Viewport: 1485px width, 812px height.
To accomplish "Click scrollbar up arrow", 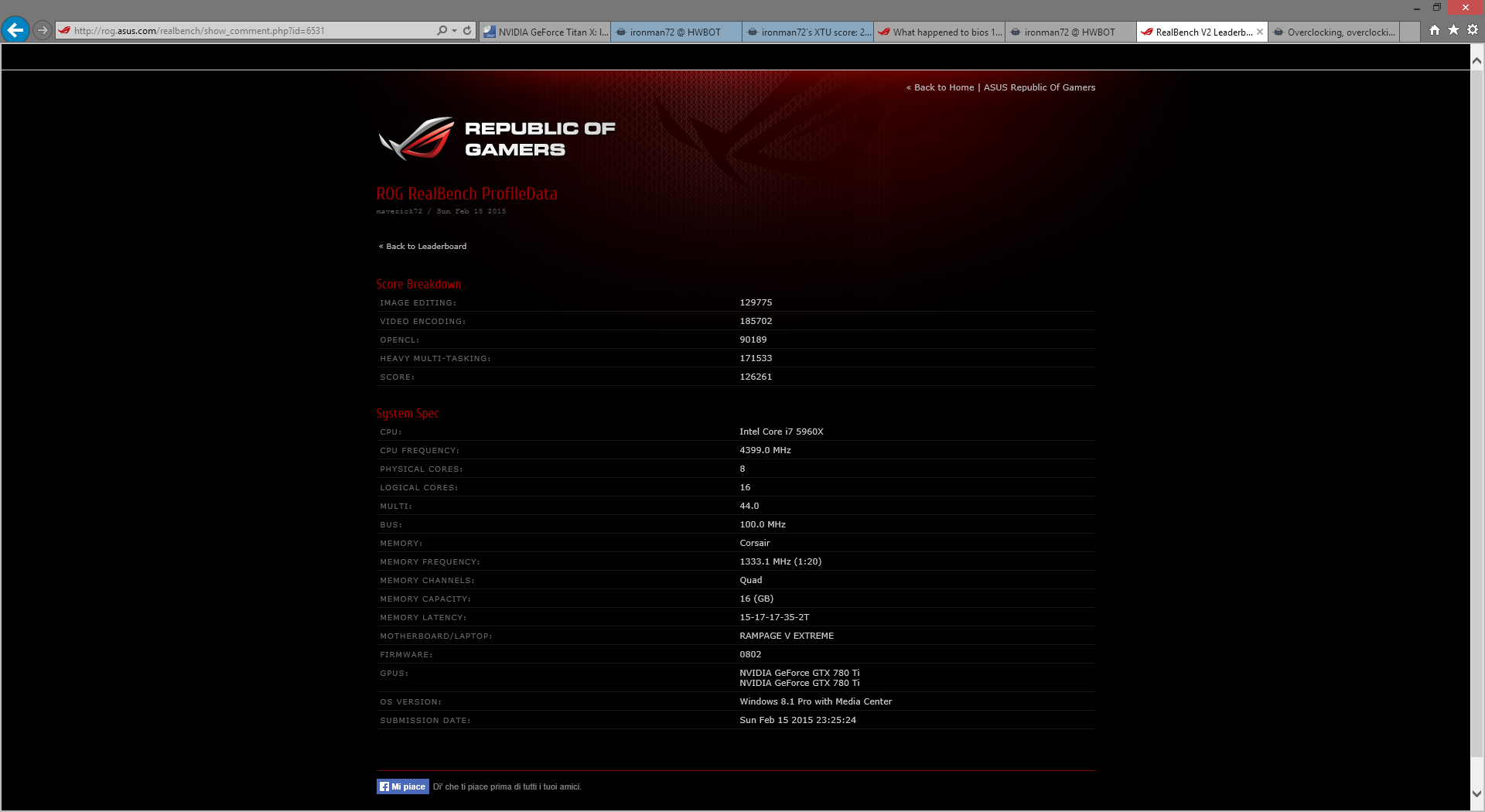I will pos(1477,60).
